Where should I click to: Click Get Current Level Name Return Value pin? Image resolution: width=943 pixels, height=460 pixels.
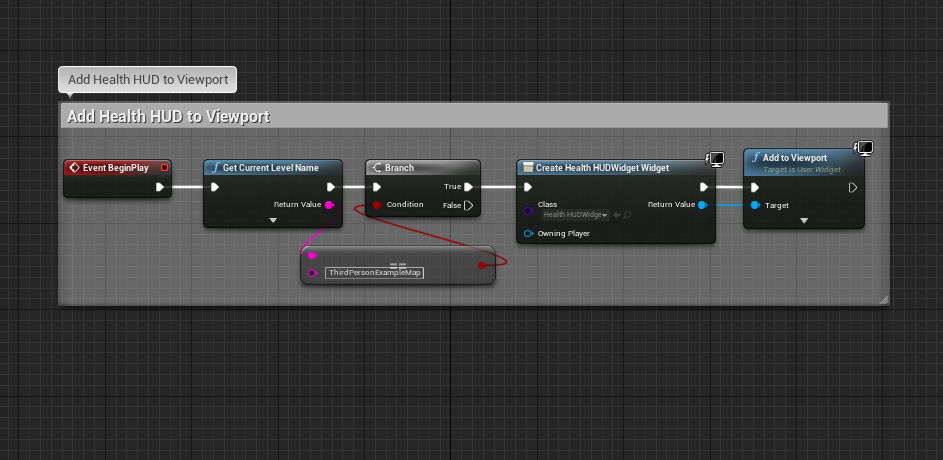pyautogui.click(x=330, y=205)
